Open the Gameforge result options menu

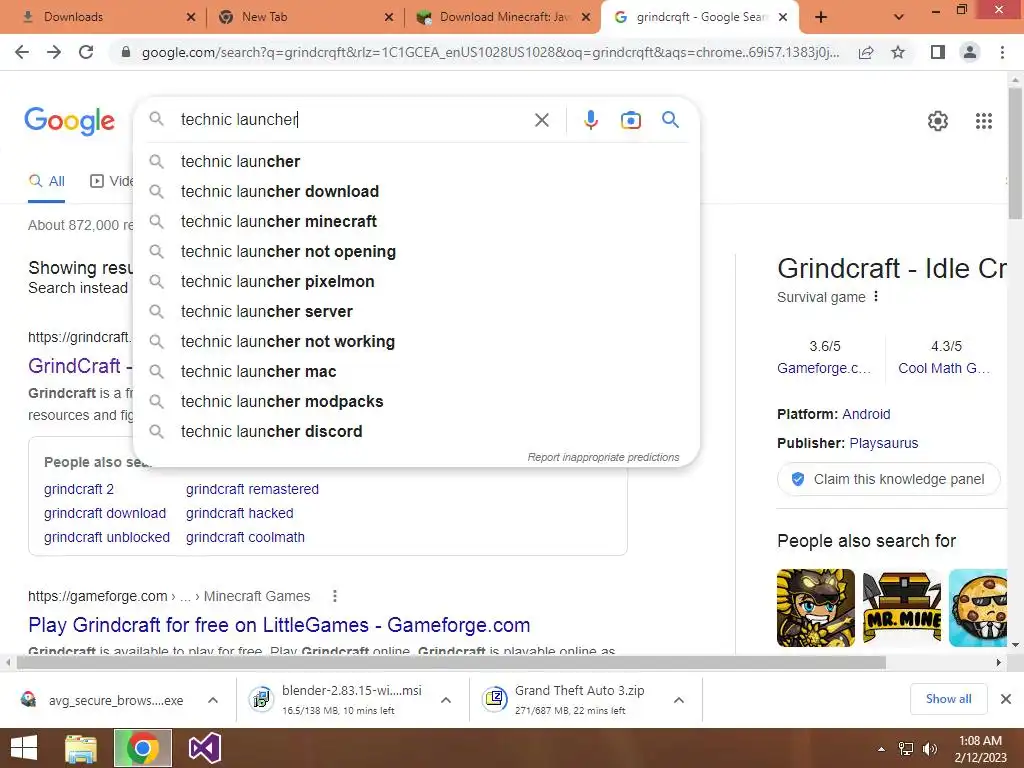click(334, 596)
